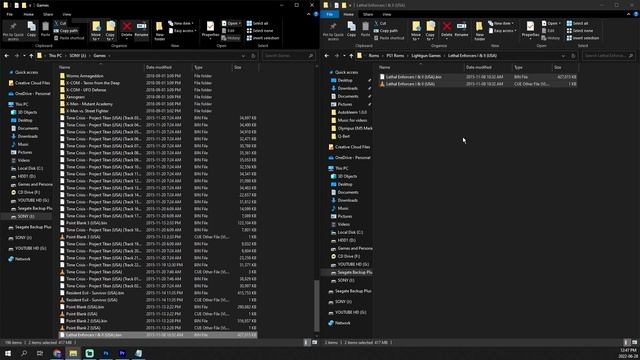Viewport: 640px width, 360px height.
Task: Open Move to dropdown in Games window
Action: [96, 31]
